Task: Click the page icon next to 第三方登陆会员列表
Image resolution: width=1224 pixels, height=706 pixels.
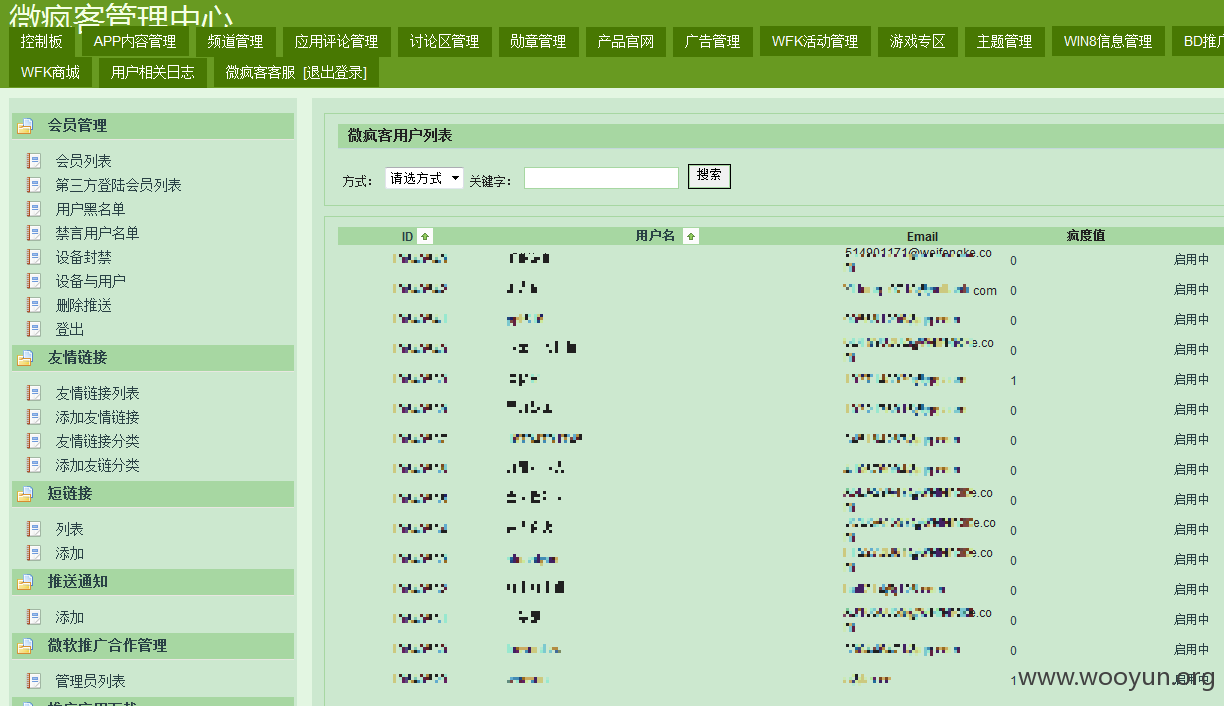Action: 34,185
